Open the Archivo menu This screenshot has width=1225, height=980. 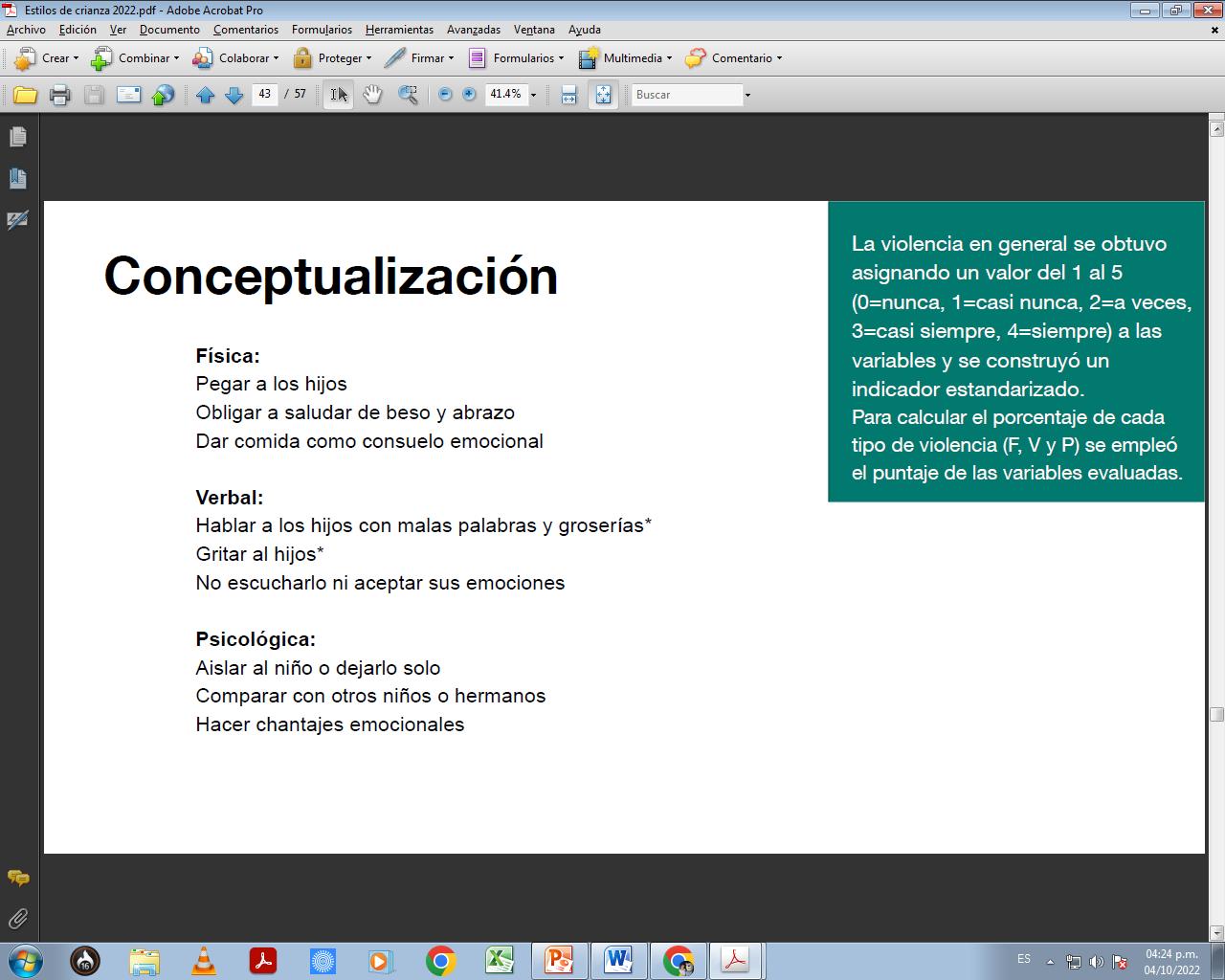pos(26,30)
